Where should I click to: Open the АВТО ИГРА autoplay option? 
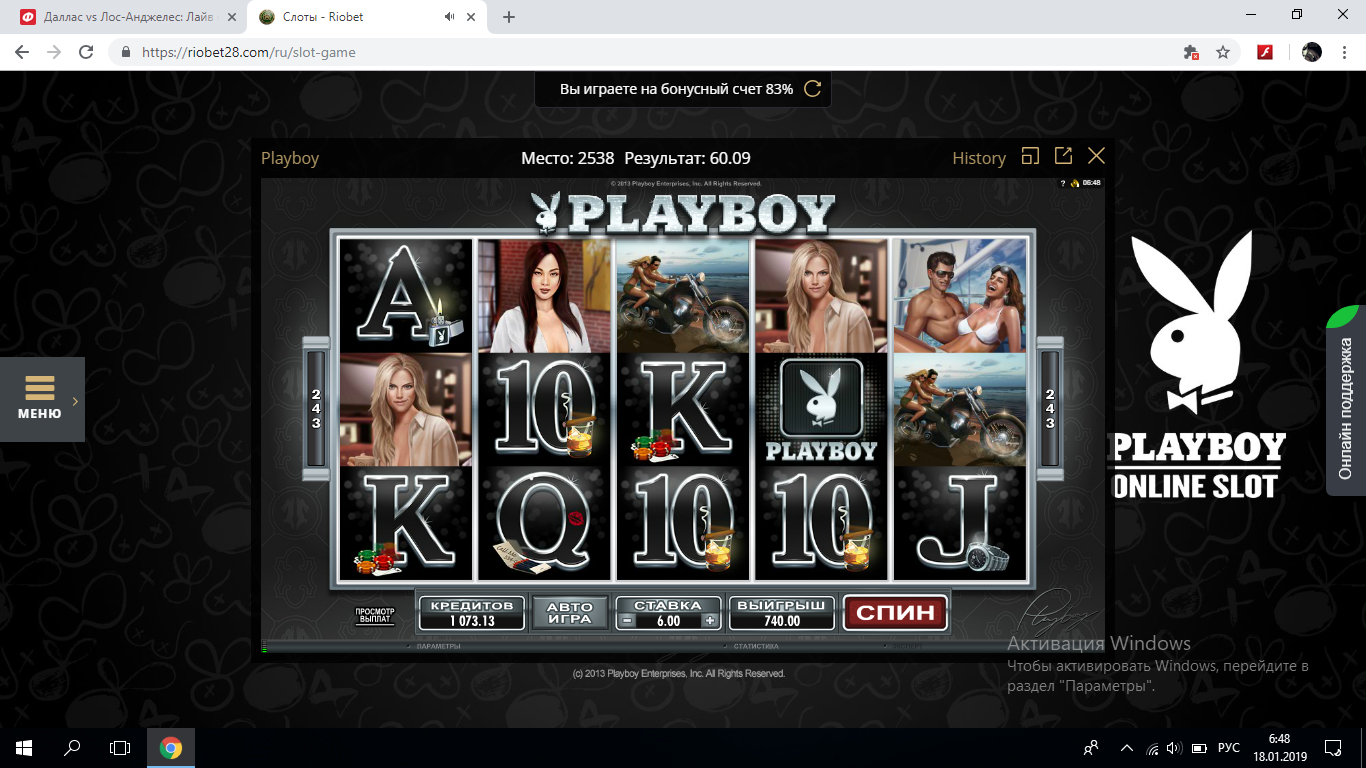click(569, 613)
